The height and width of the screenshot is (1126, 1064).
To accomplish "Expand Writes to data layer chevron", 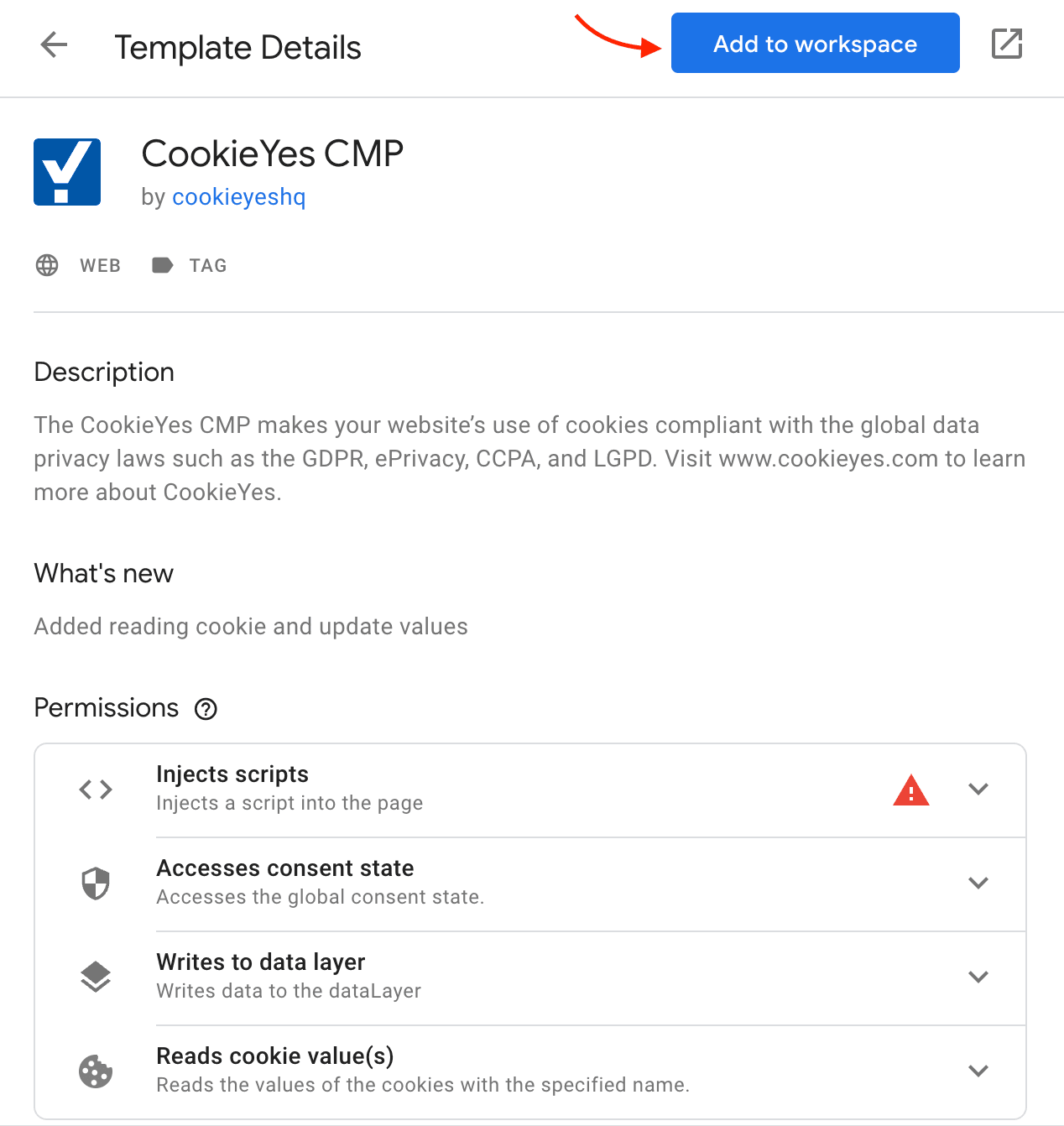I will [x=978, y=977].
